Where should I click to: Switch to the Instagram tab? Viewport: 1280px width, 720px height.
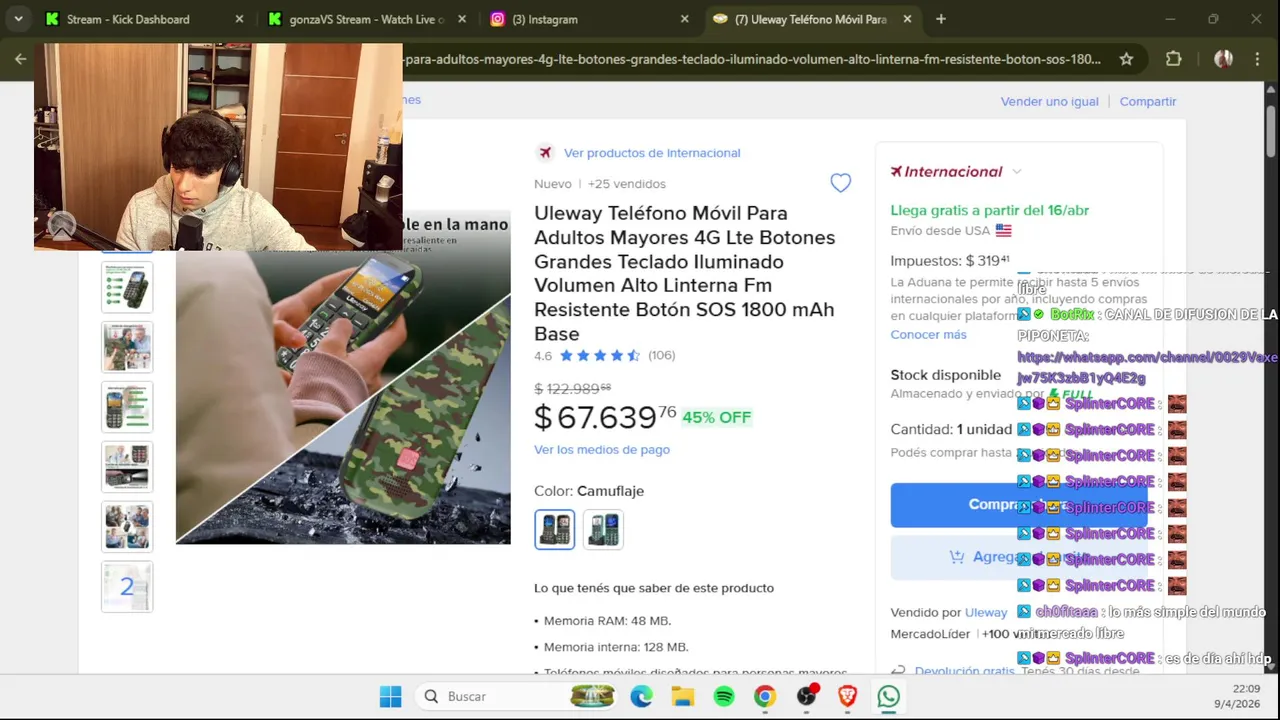click(589, 19)
